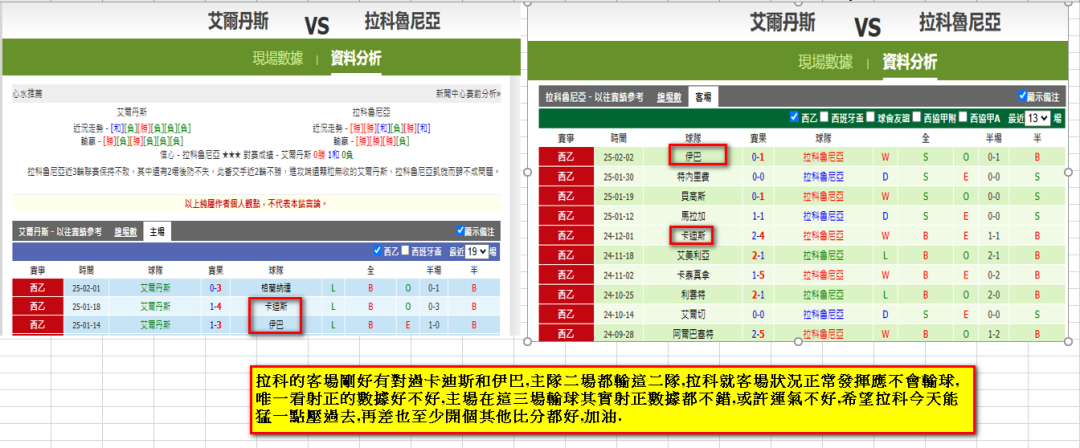This screenshot has width=1080, height=448.
Task: Toggle 顯示備注 checkbox in the 艾爾丹斯 panel
Action: tap(461, 231)
